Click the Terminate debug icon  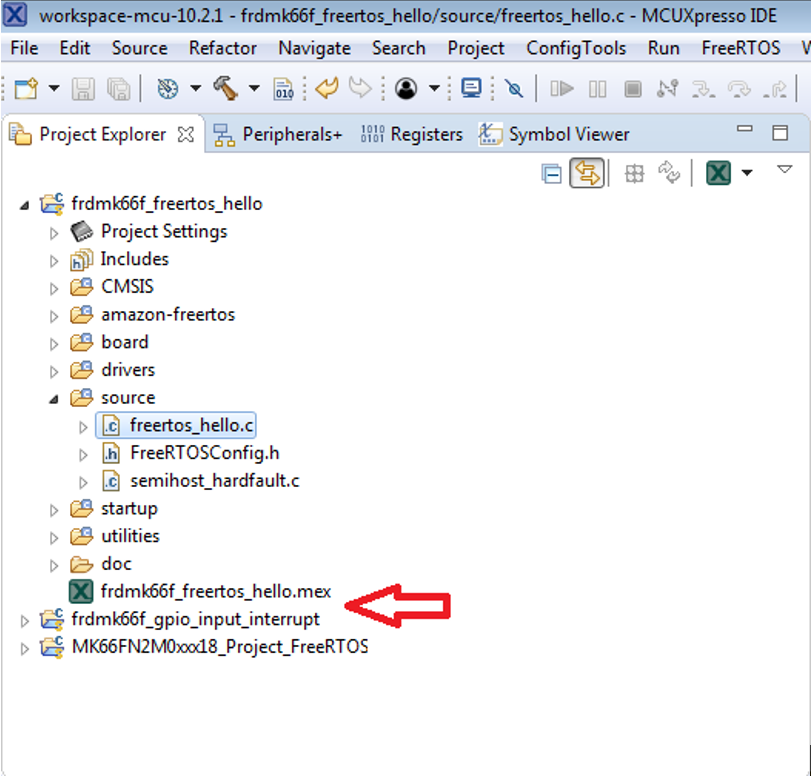[633, 89]
